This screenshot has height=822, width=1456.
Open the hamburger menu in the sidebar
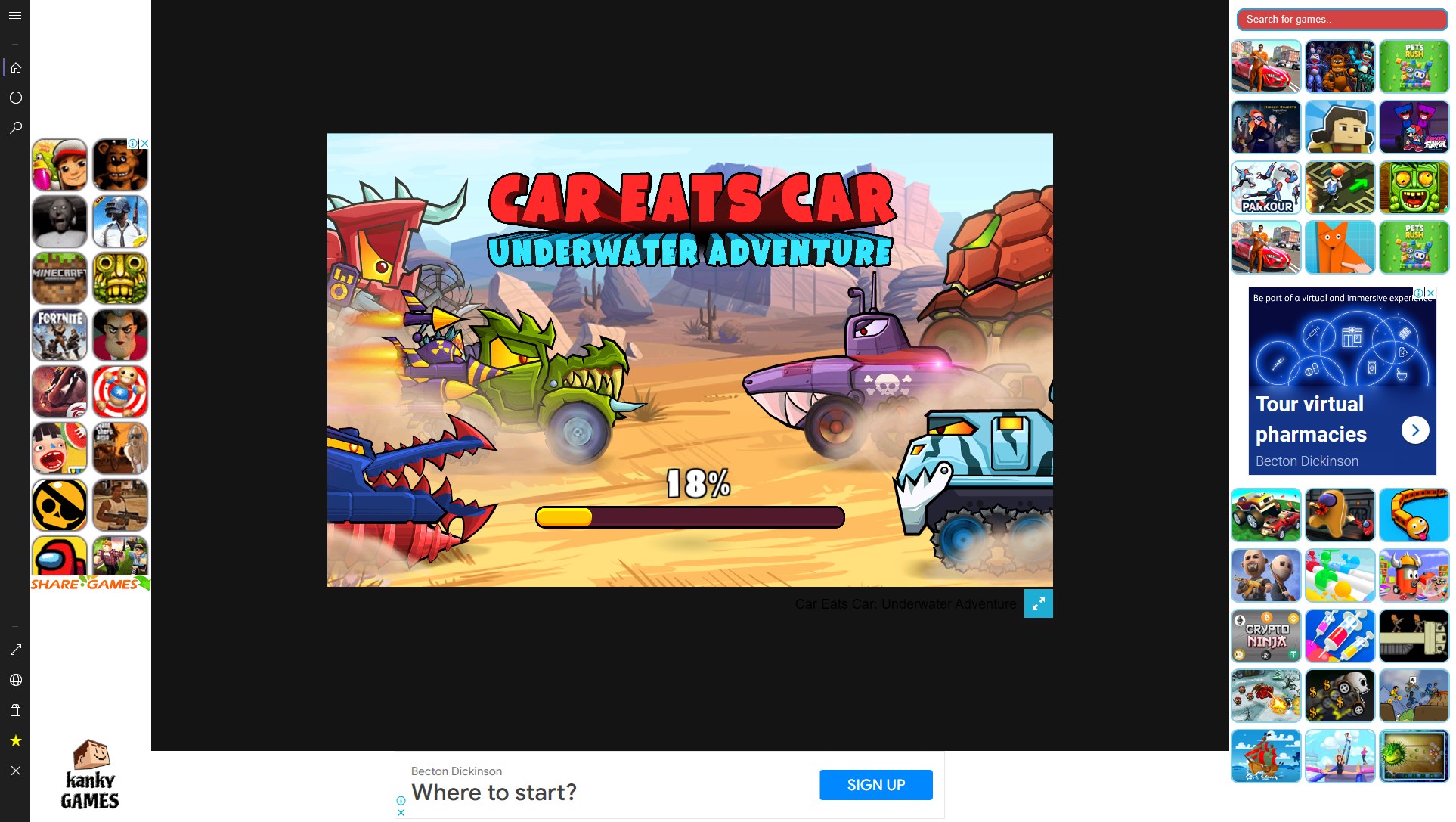(x=15, y=15)
